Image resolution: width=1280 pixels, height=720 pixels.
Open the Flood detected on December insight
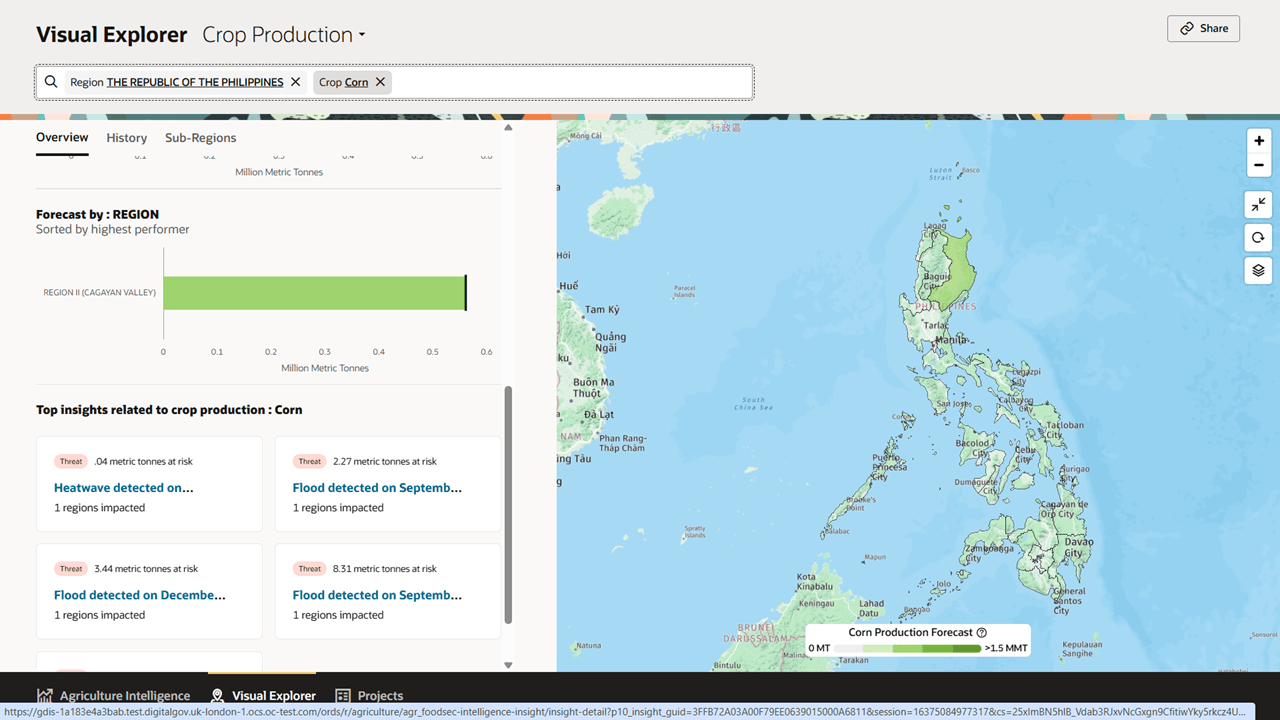[140, 594]
